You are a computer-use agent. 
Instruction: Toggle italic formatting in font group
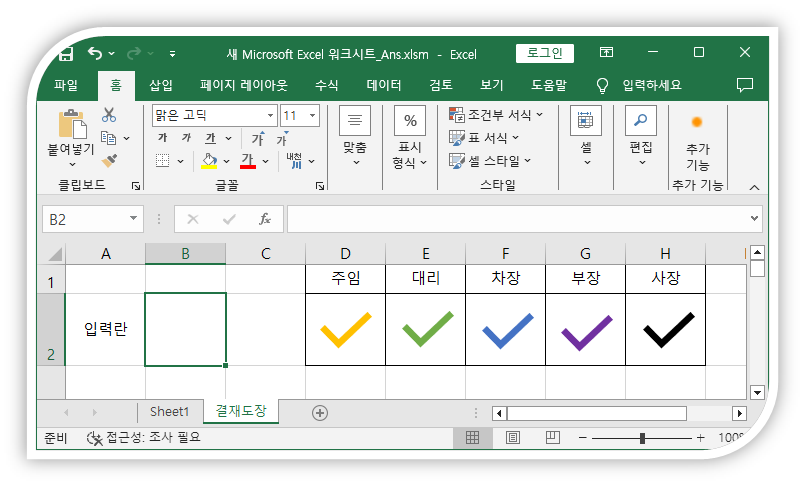pyautogui.click(x=185, y=138)
